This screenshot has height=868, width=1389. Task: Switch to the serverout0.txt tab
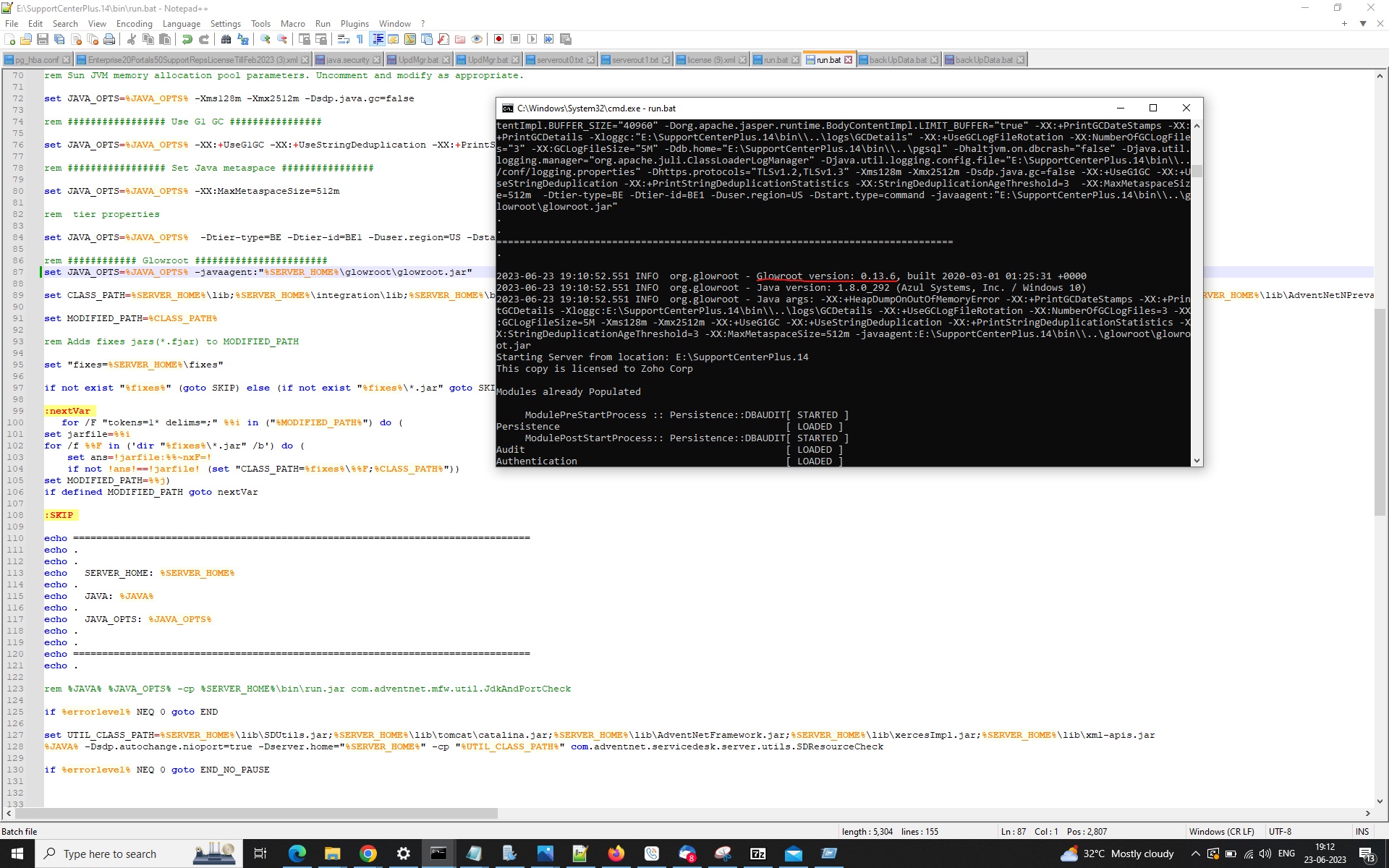click(559, 60)
